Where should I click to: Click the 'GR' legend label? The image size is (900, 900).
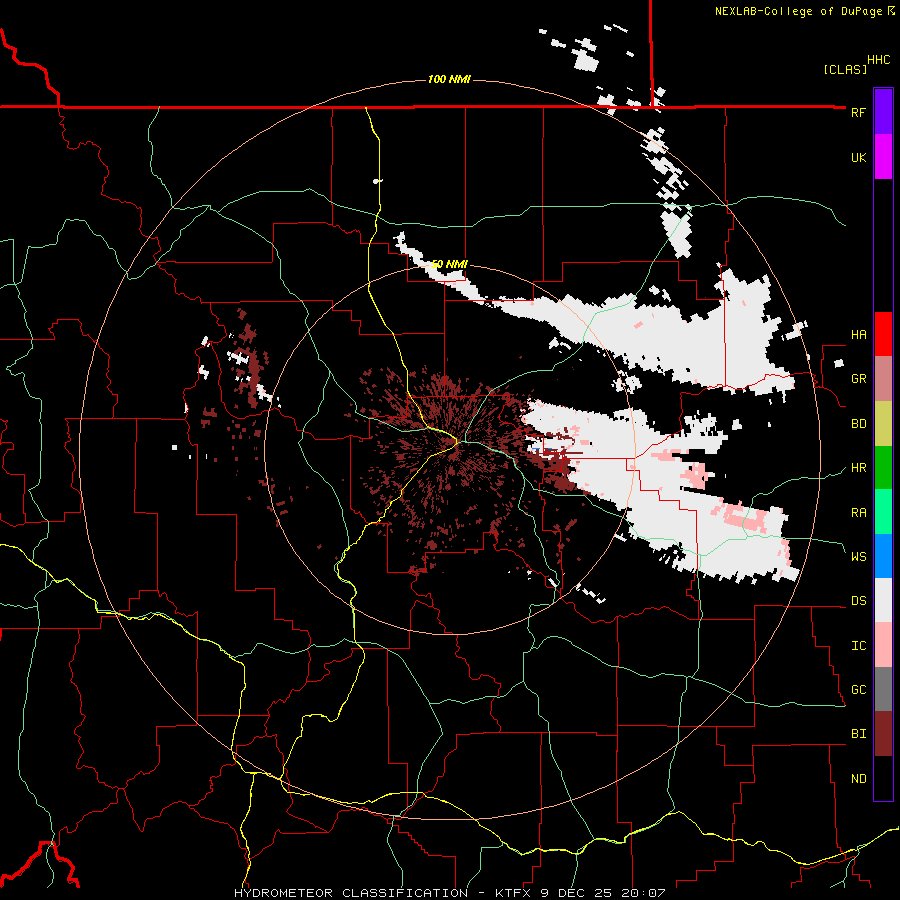[858, 379]
